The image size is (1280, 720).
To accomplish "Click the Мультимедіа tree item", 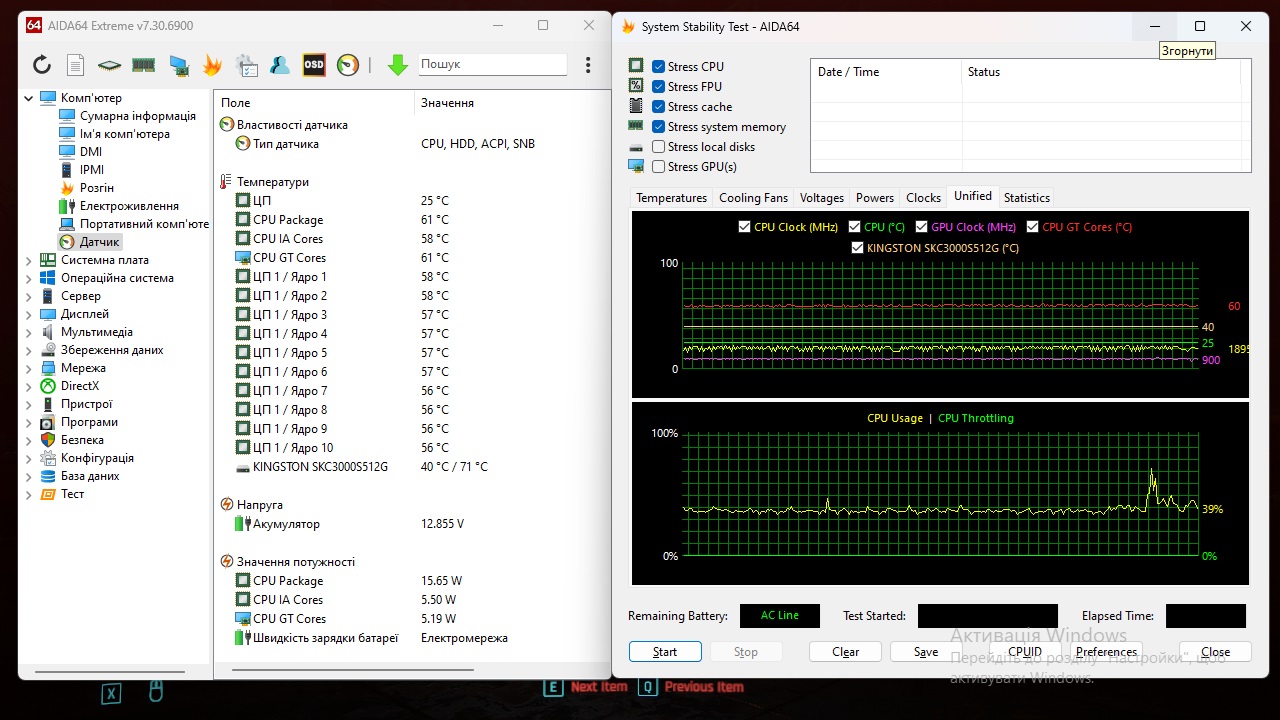I will coord(97,332).
